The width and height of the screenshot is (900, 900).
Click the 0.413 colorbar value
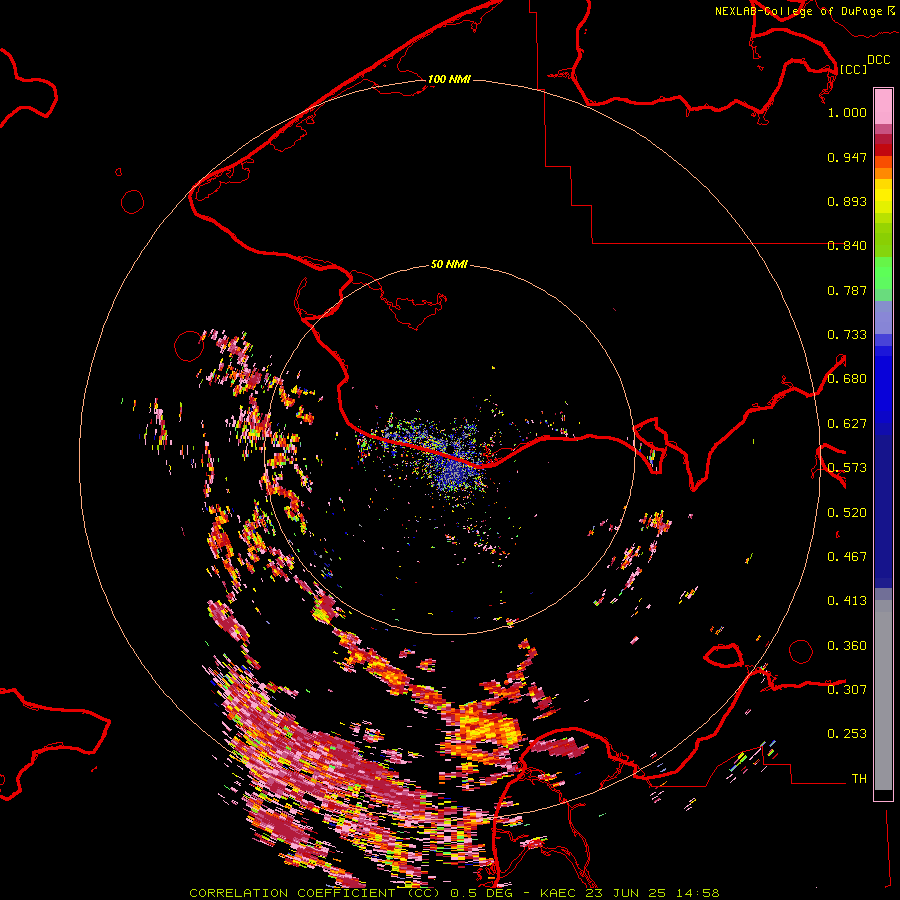click(x=847, y=601)
